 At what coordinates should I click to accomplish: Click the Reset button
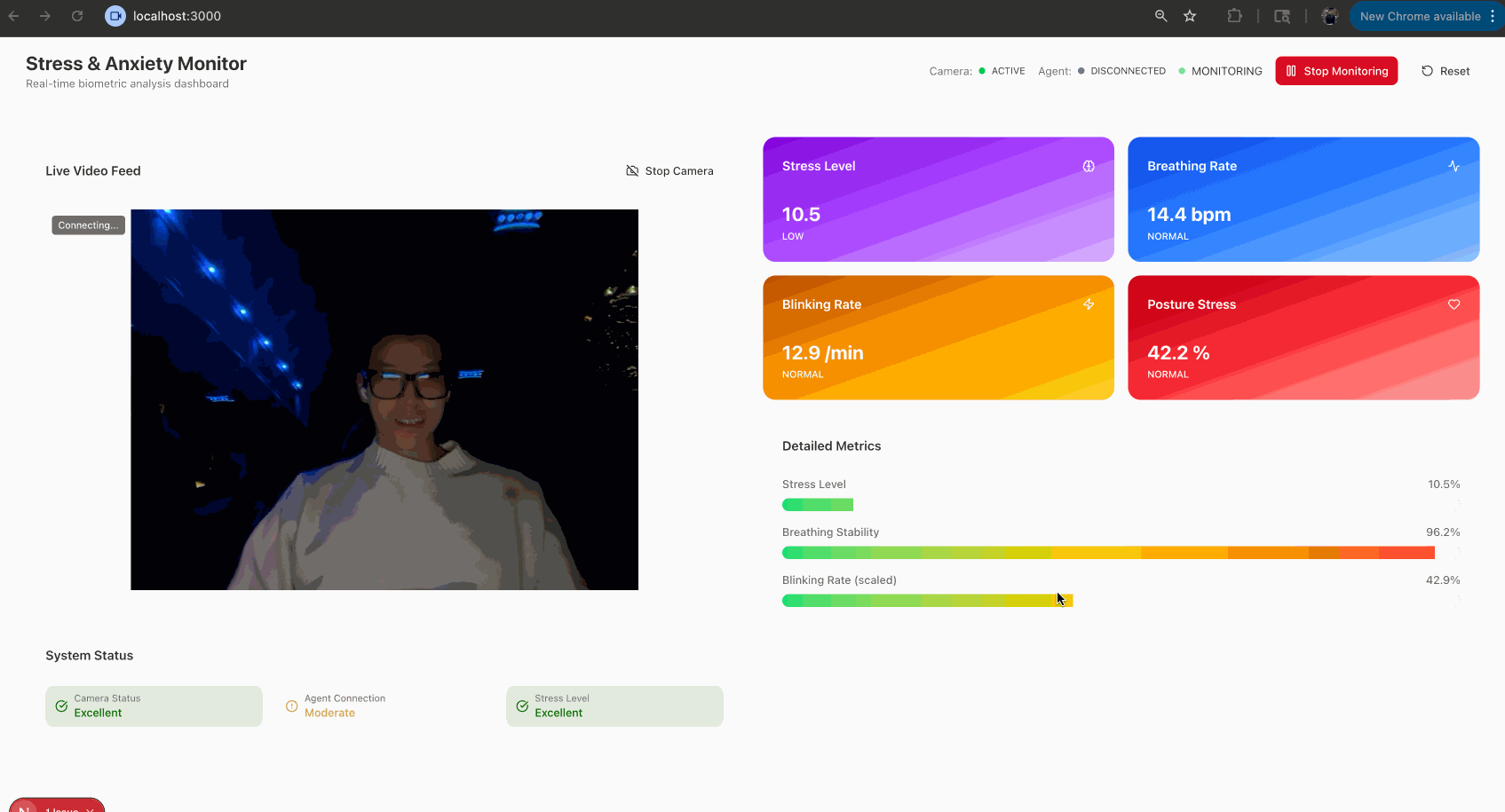pyautogui.click(x=1445, y=71)
